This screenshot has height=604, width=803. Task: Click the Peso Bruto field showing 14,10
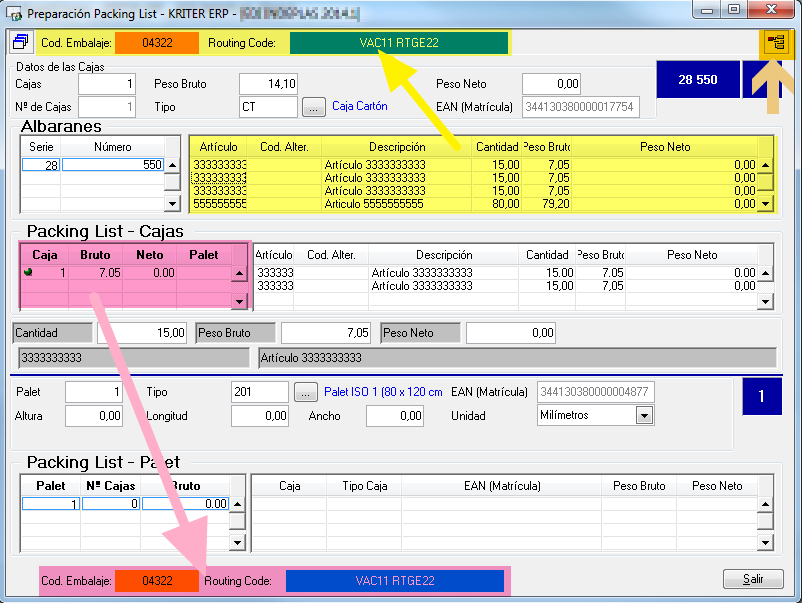point(268,84)
